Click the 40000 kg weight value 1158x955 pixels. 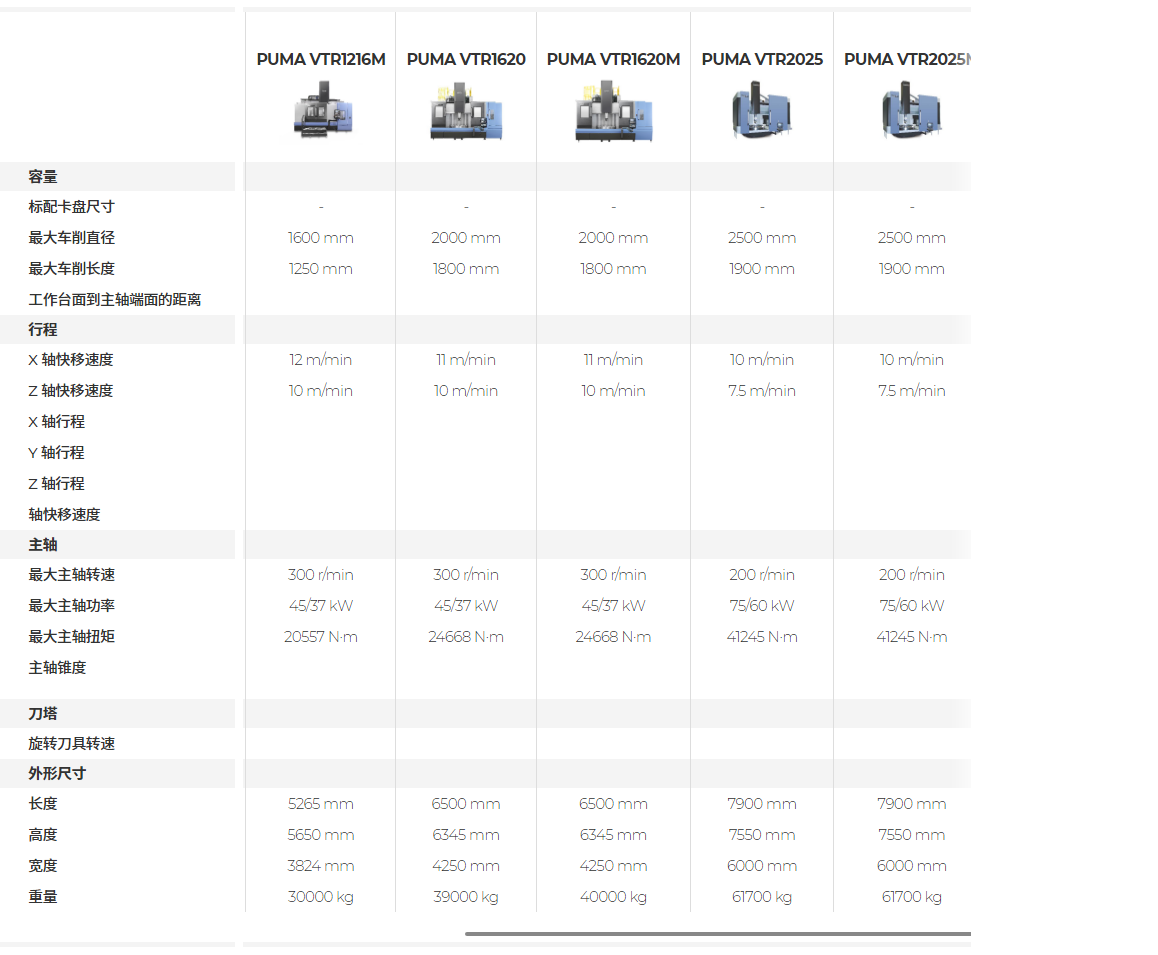click(613, 897)
